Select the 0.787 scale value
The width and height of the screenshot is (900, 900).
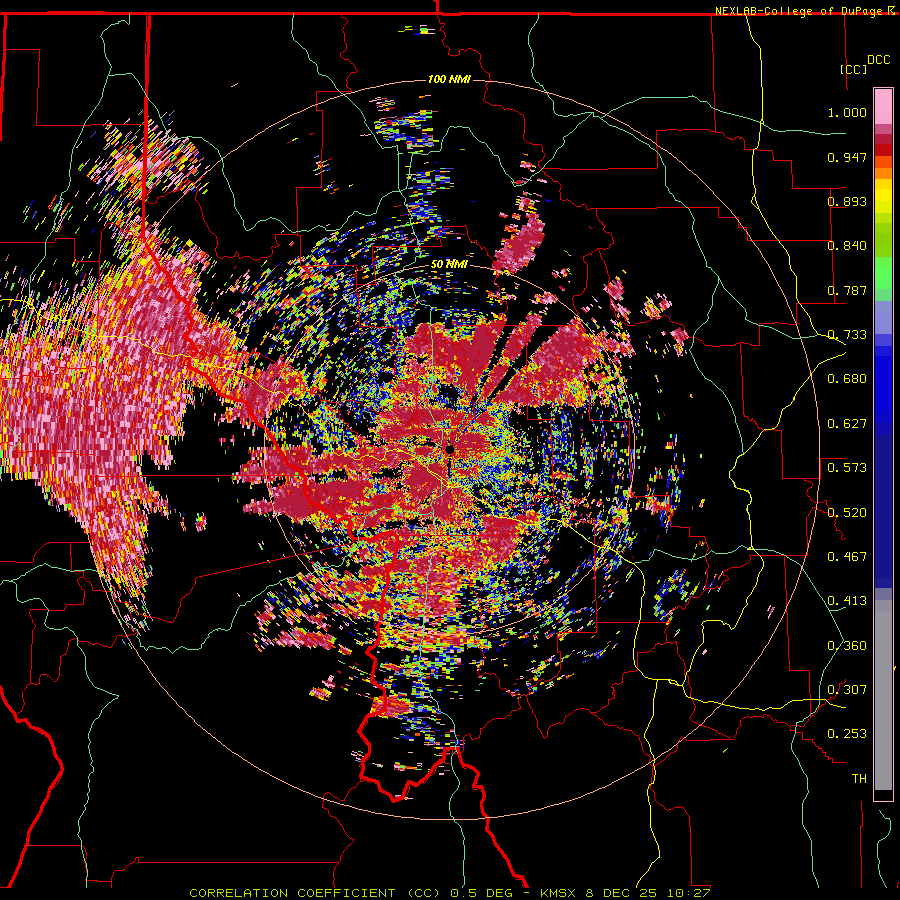tap(847, 290)
